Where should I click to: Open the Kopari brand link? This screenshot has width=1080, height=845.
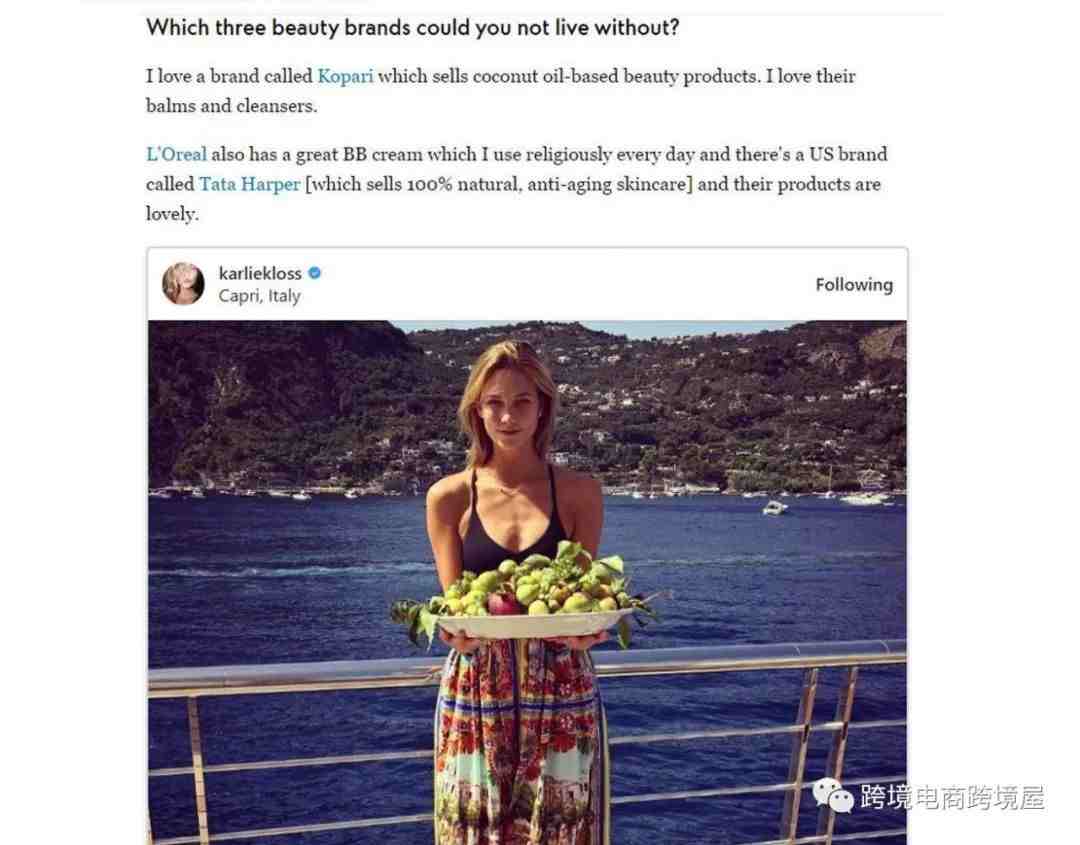[x=345, y=76]
